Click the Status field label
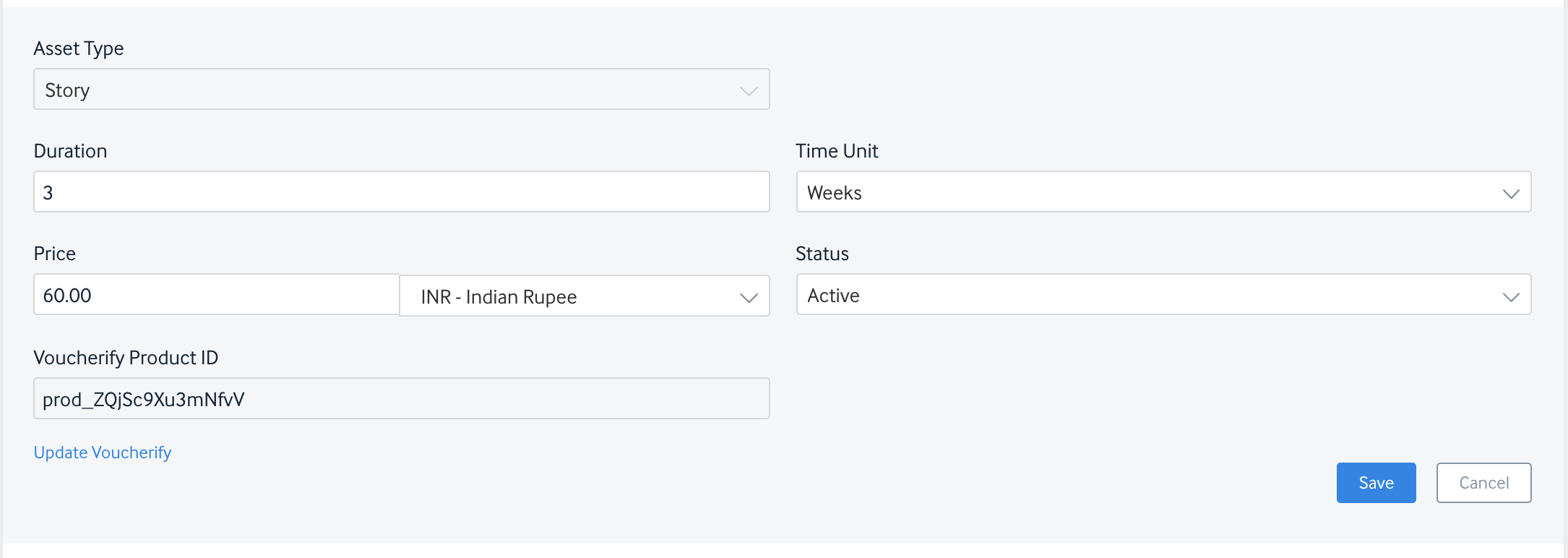Screen dimensions: 1568x558 [x=822, y=254]
